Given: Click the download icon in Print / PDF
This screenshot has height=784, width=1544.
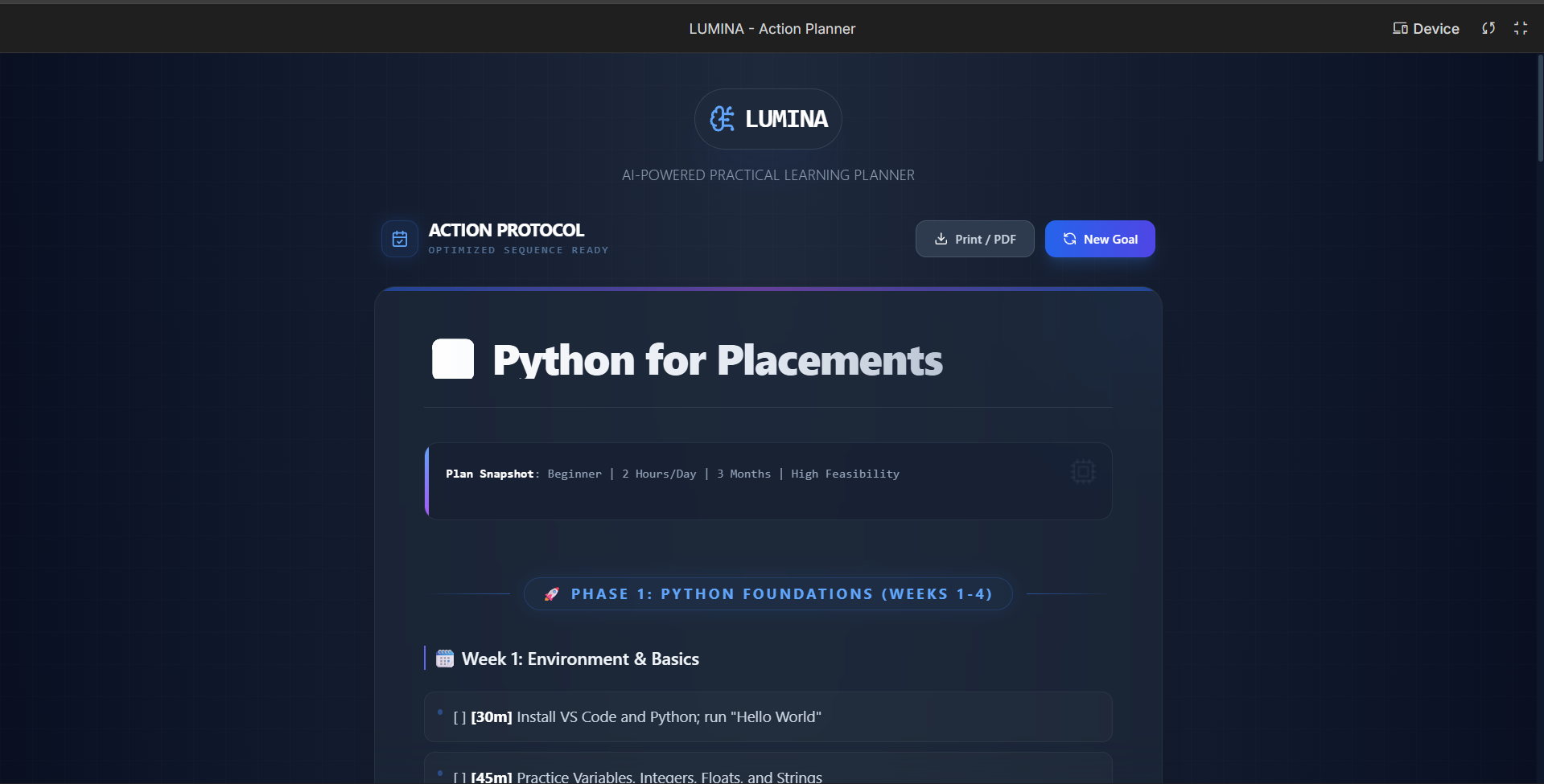Looking at the screenshot, I should 941,239.
